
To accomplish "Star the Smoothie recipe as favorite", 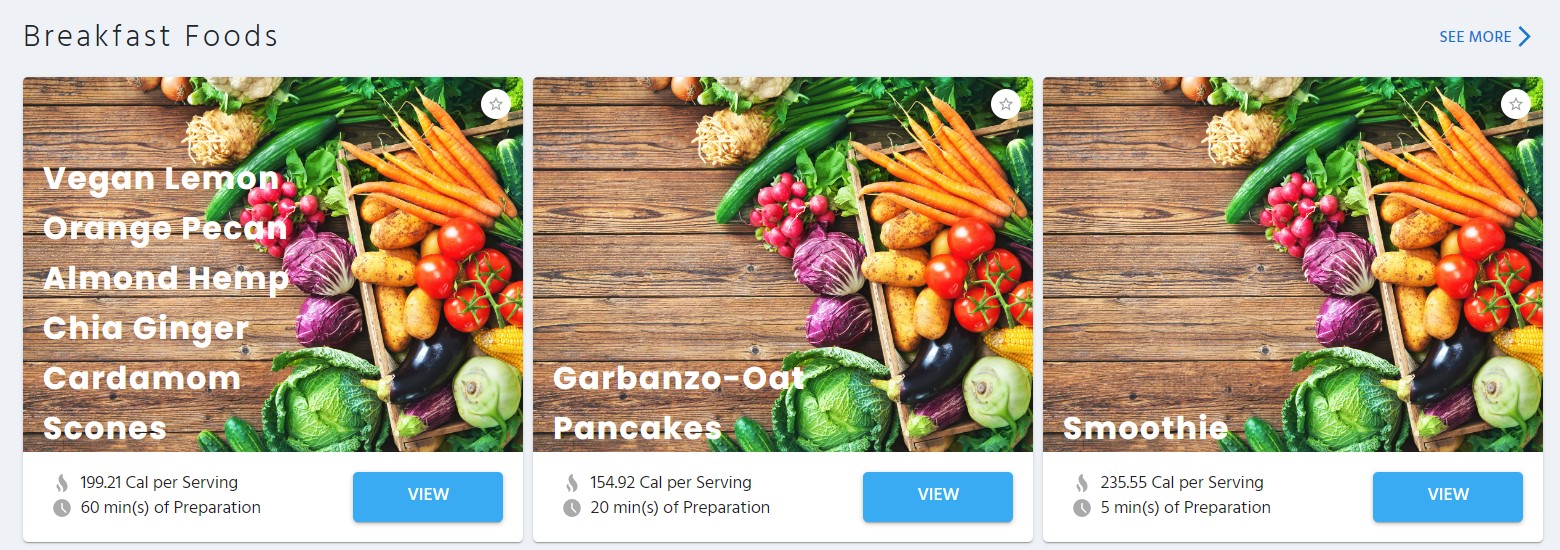I will [x=1516, y=104].
